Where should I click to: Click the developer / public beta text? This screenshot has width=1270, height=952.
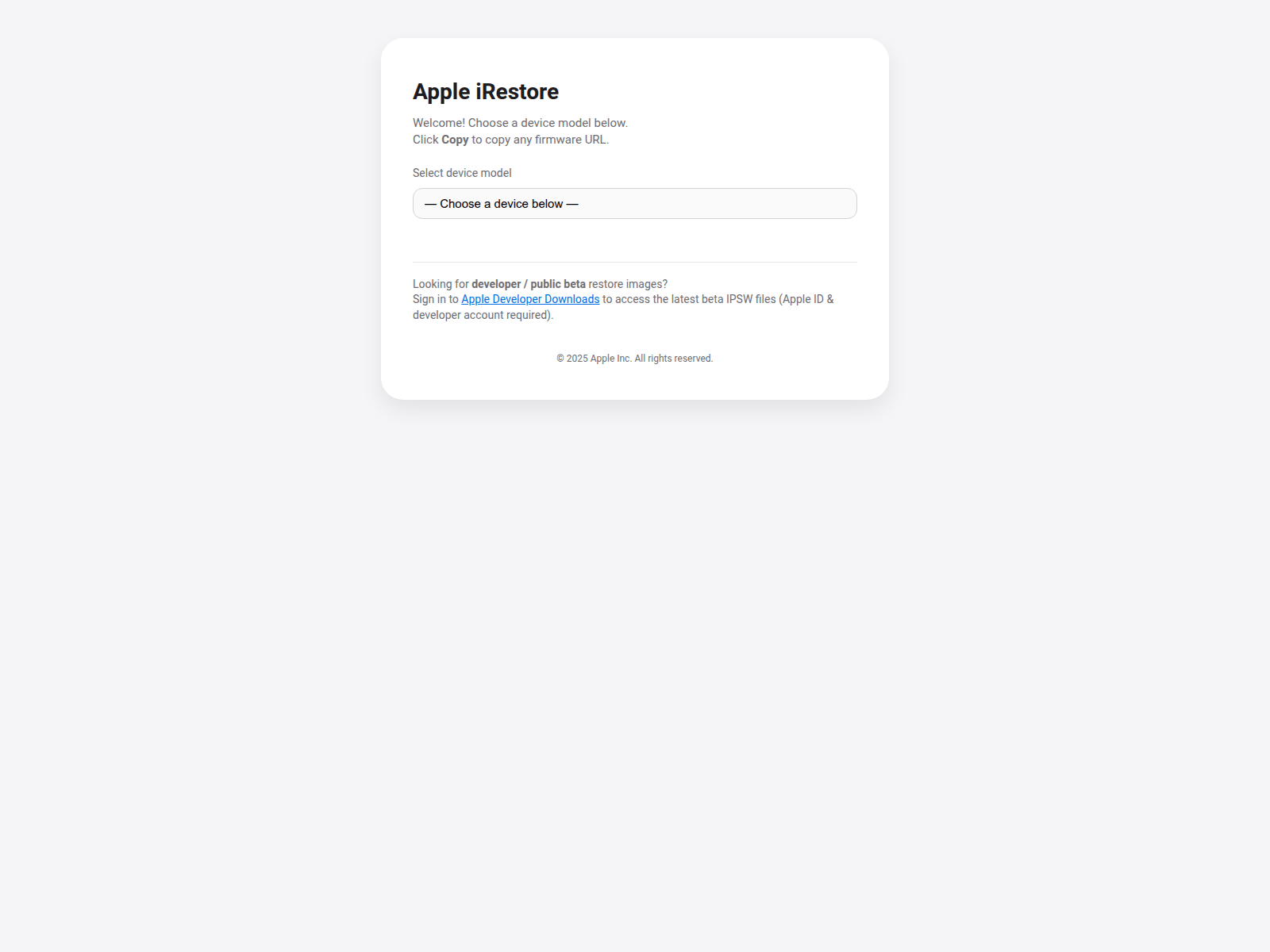point(528,283)
